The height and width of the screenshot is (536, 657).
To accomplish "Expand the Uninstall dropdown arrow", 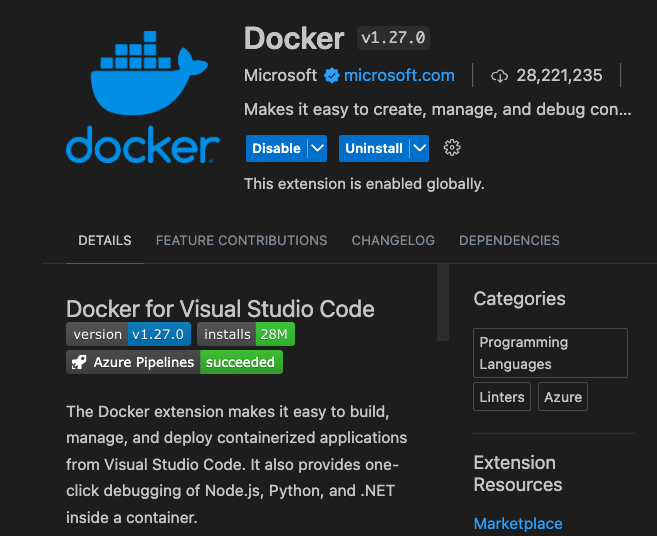I will [420, 148].
